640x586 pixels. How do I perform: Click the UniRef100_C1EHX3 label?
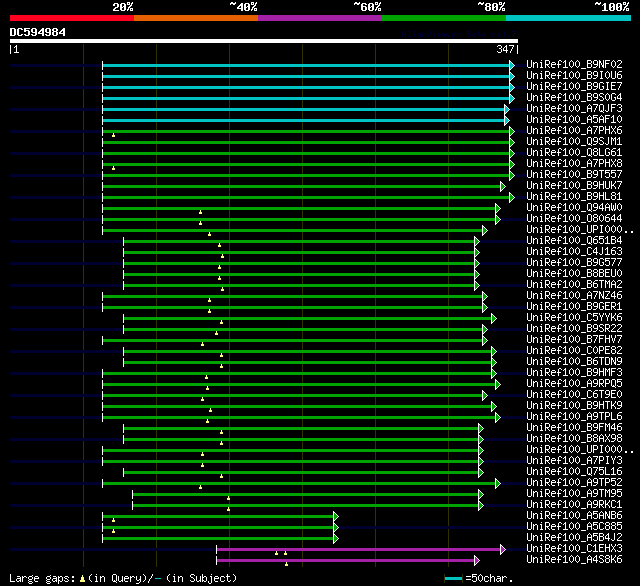[x=574, y=549]
